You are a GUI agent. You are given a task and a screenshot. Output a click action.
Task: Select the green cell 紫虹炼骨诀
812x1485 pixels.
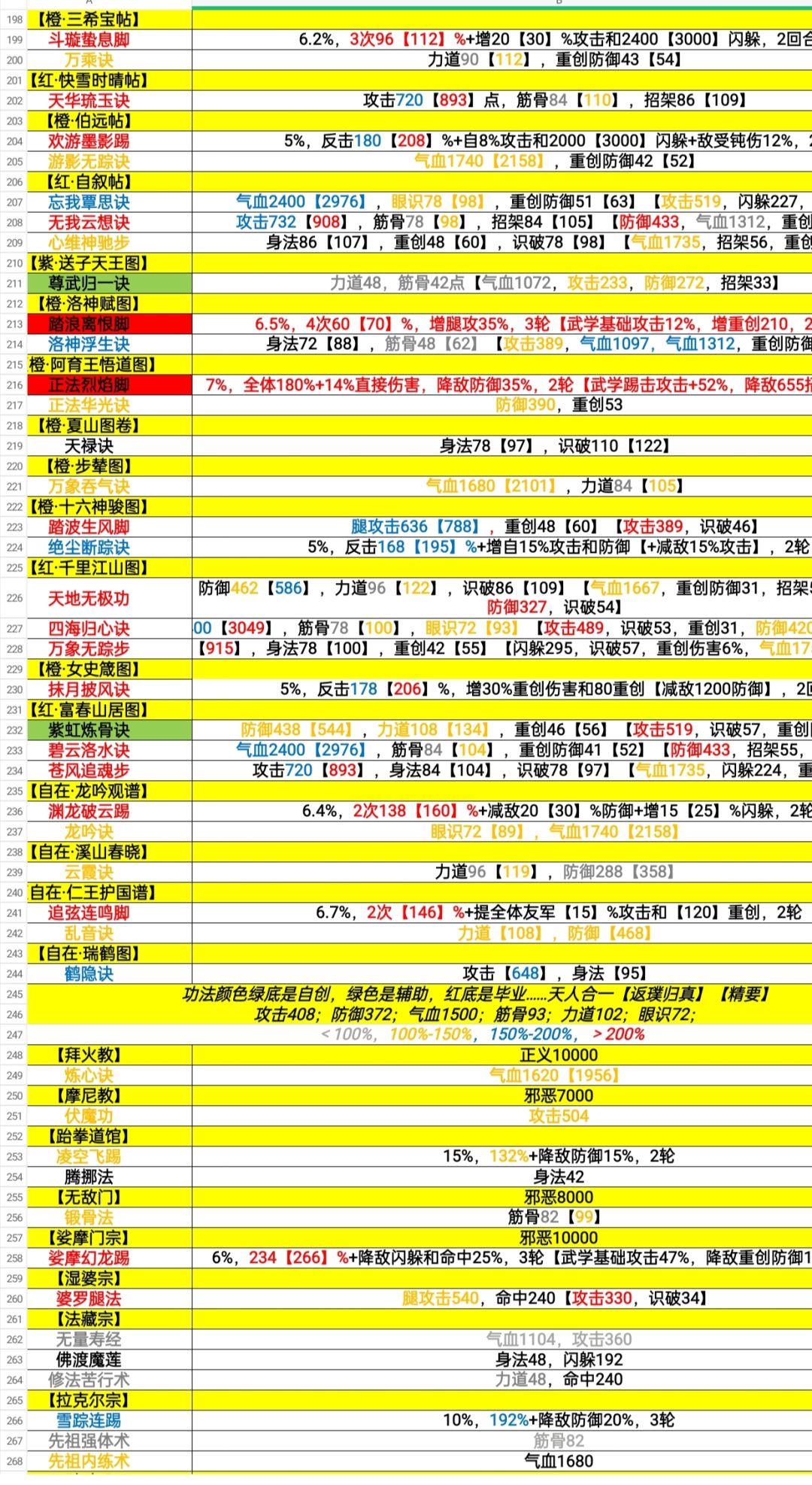coord(110,730)
